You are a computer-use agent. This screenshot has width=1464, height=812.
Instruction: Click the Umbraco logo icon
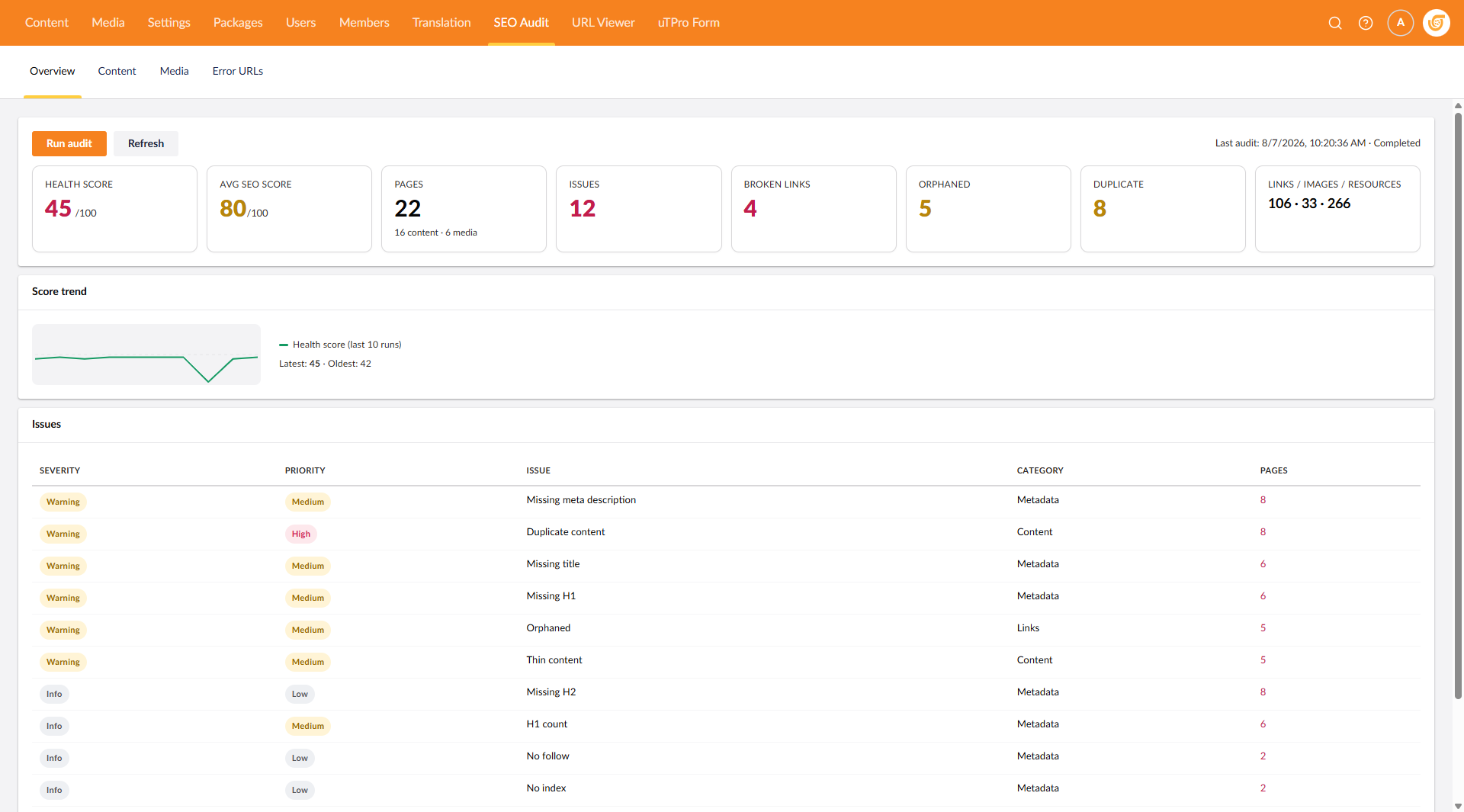point(1437,23)
